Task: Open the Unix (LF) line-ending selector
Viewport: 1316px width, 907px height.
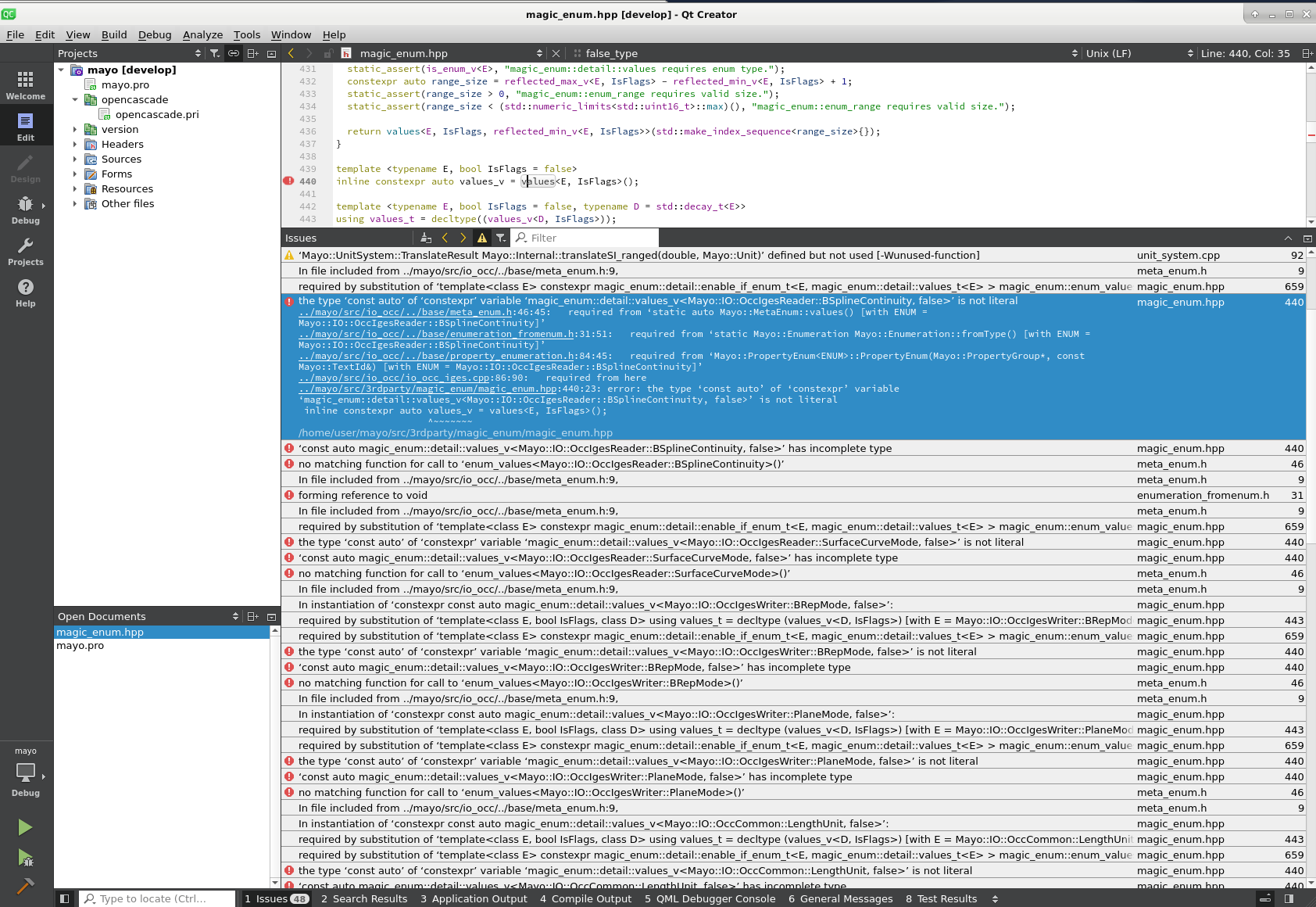Action: 1109,53
